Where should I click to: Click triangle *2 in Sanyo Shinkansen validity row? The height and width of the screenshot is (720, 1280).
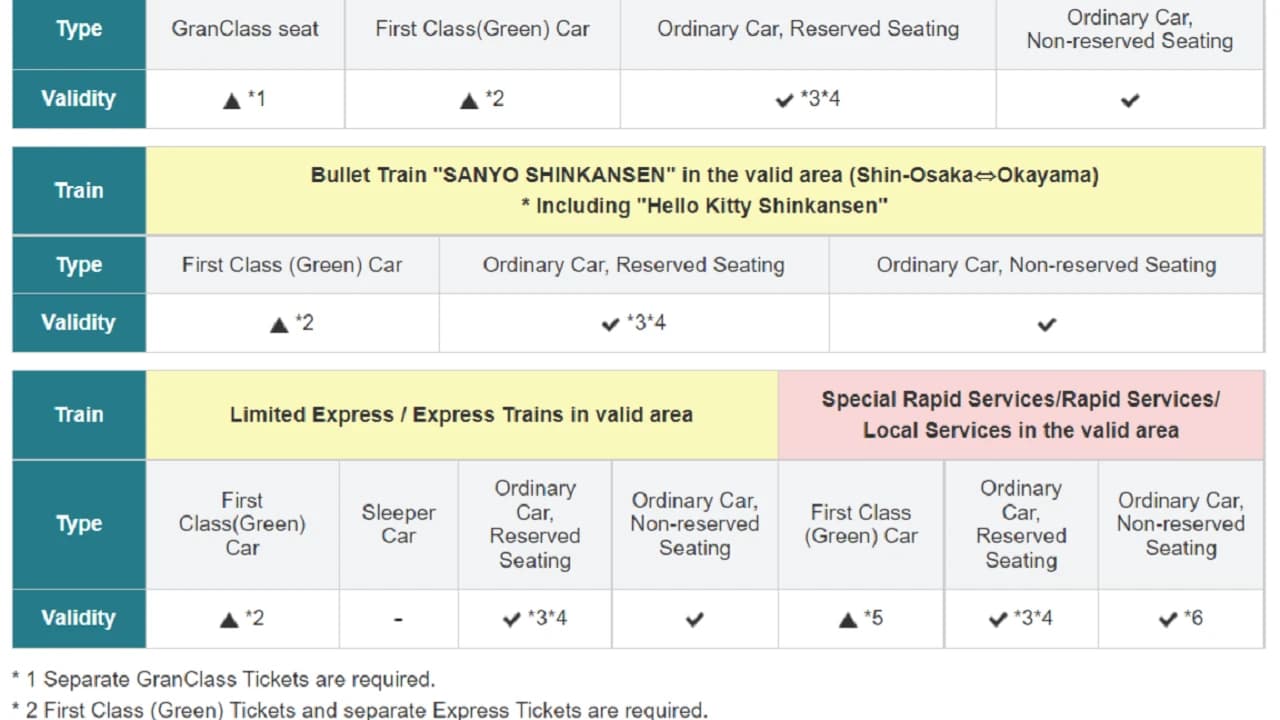(x=292, y=323)
